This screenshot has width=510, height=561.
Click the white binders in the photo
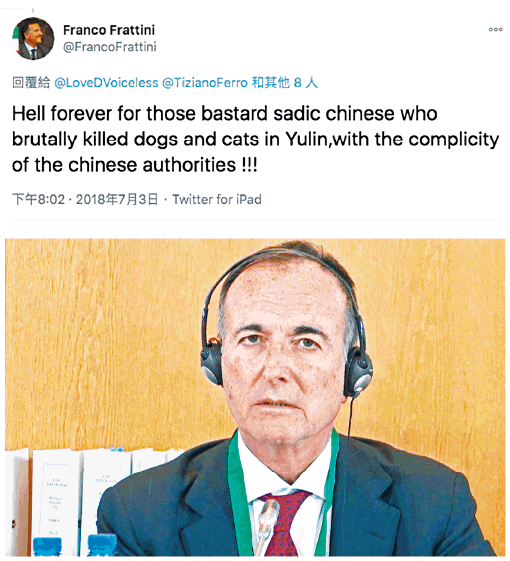coord(89,501)
